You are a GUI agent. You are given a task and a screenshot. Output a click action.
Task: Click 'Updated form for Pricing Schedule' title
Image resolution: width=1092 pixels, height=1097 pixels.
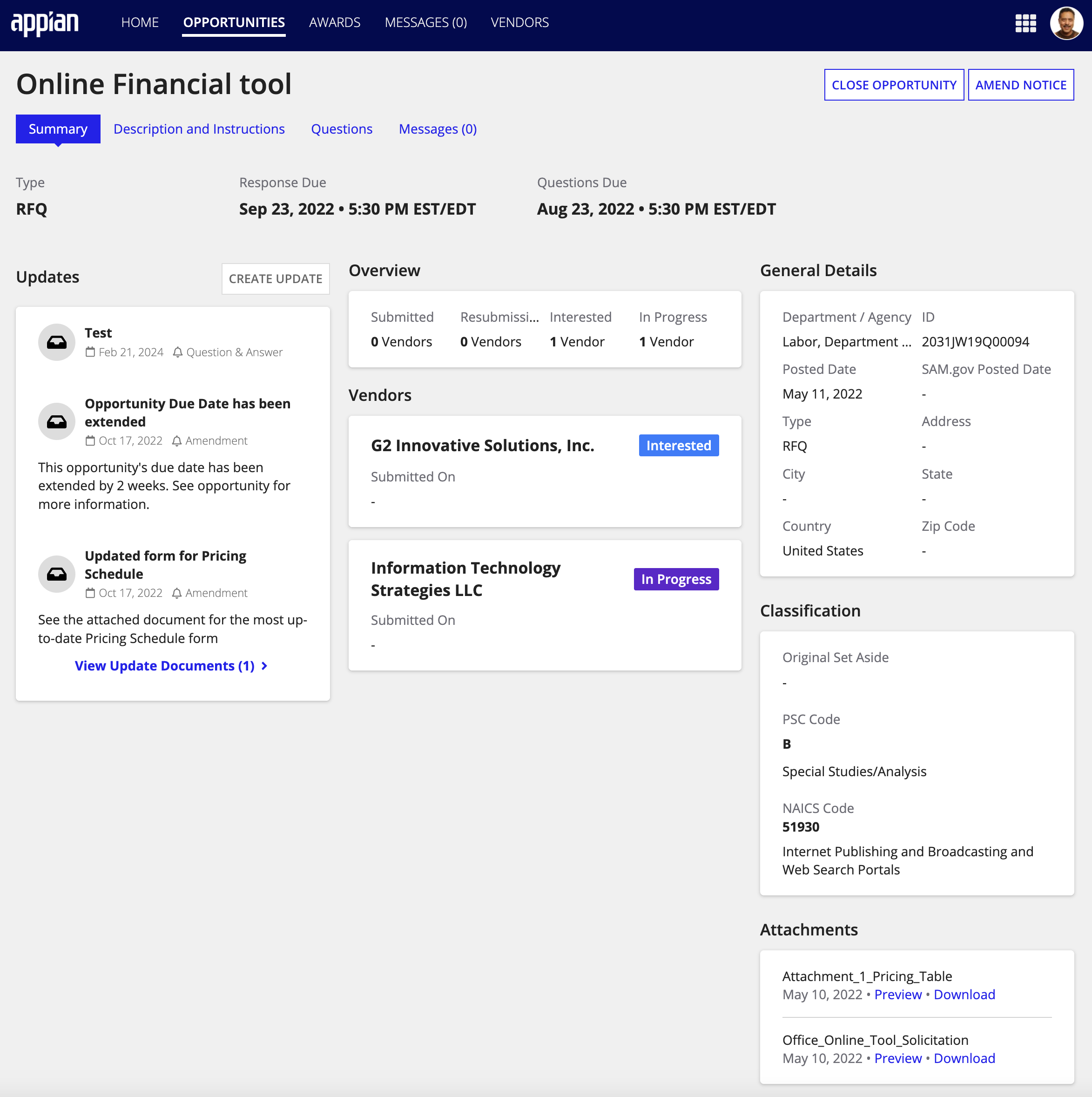(x=165, y=565)
